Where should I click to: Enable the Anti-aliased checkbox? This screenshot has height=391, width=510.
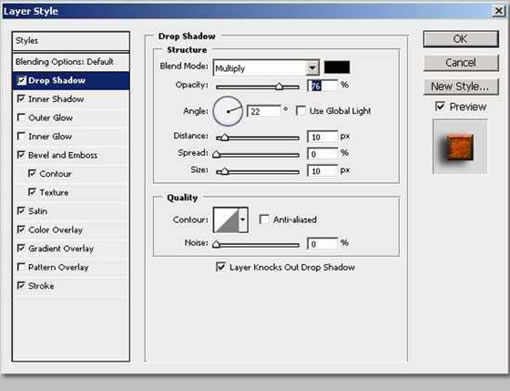[x=264, y=219]
